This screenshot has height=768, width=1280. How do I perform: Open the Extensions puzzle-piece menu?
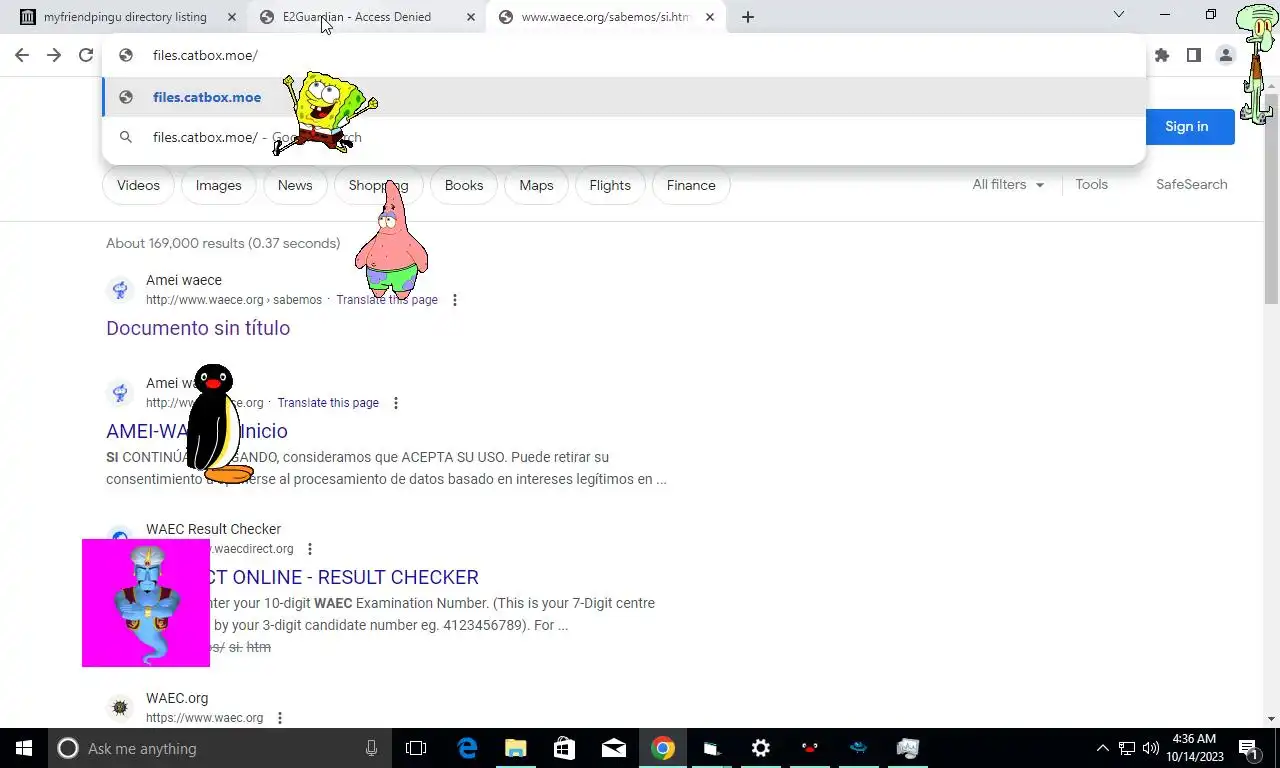(1161, 55)
